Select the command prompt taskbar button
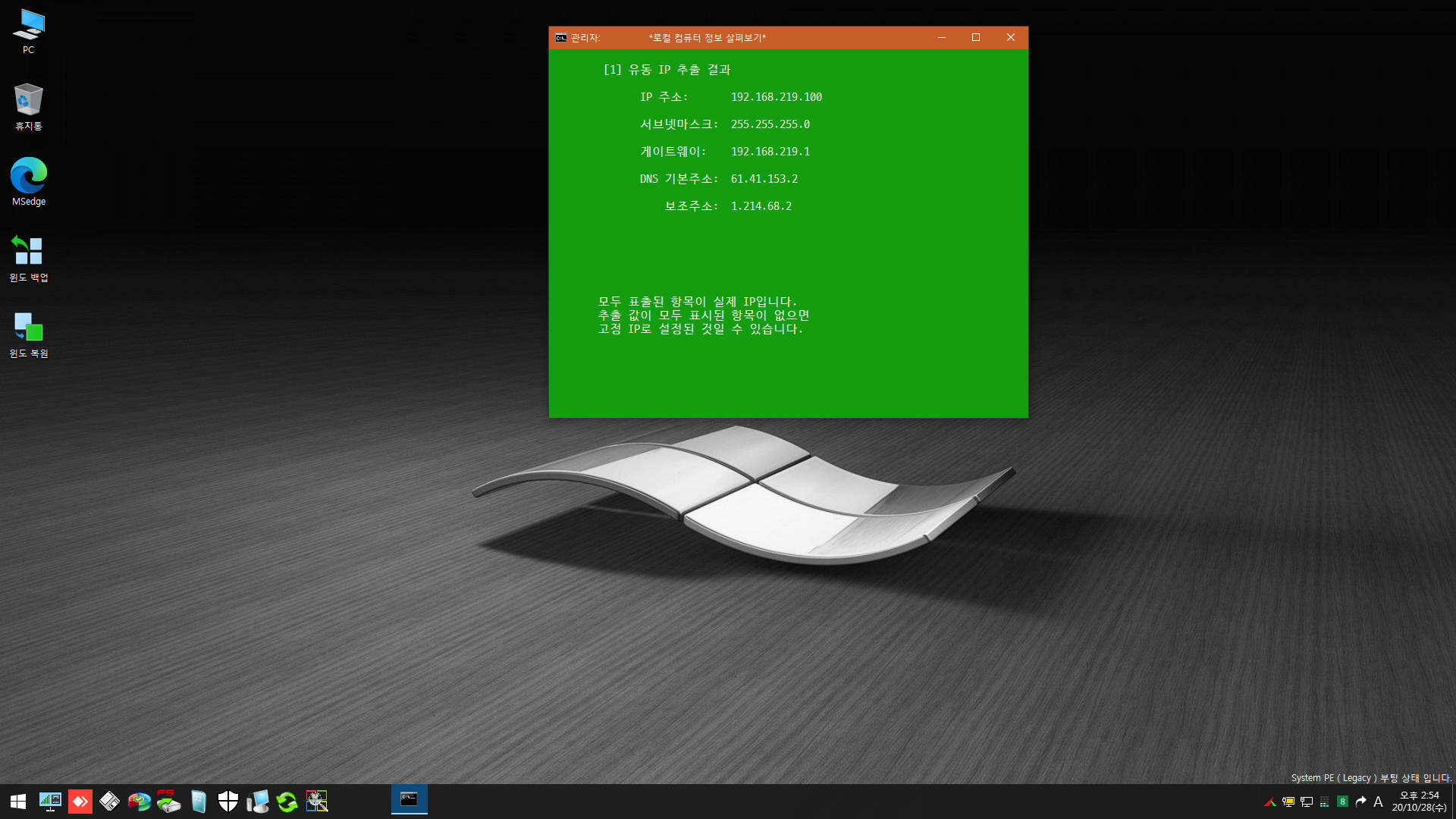The image size is (1456, 819). (x=409, y=800)
